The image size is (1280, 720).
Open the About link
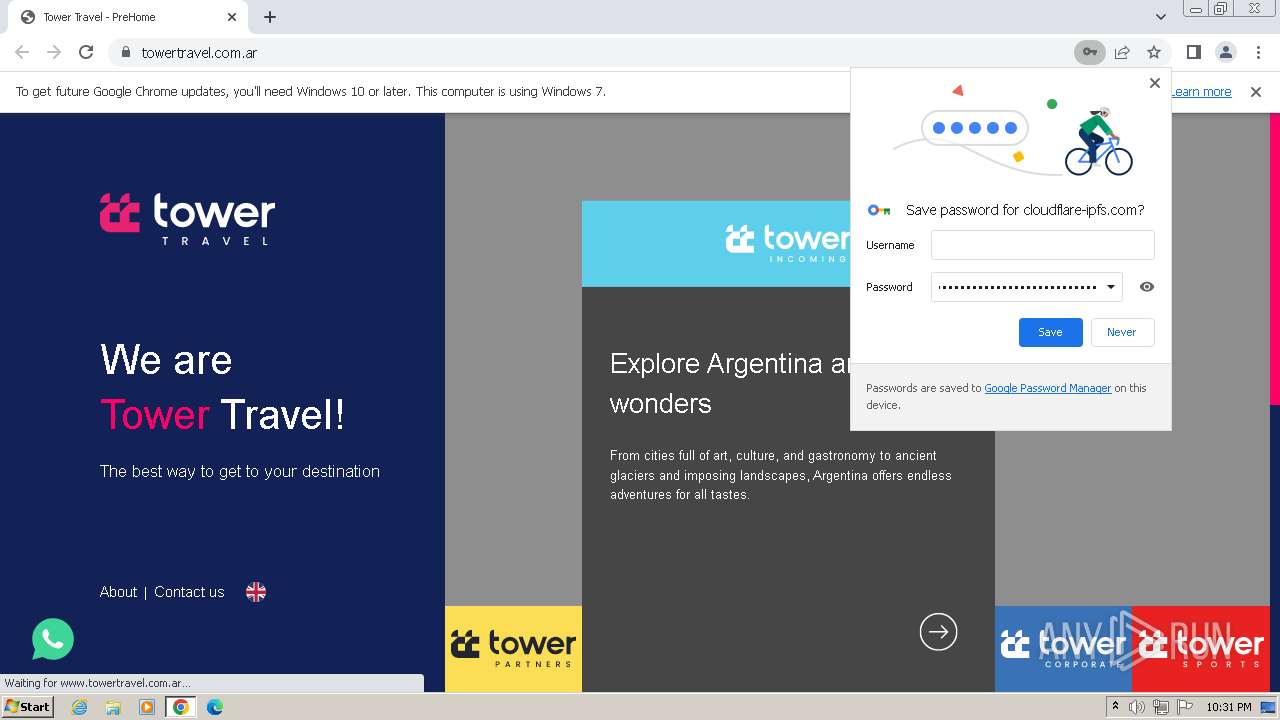(x=118, y=592)
